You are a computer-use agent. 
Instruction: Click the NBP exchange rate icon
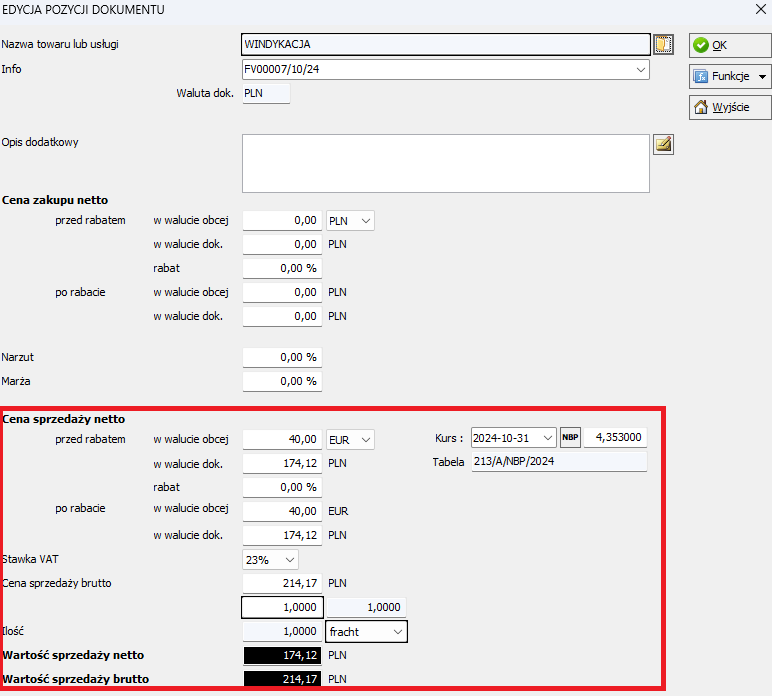coord(570,438)
